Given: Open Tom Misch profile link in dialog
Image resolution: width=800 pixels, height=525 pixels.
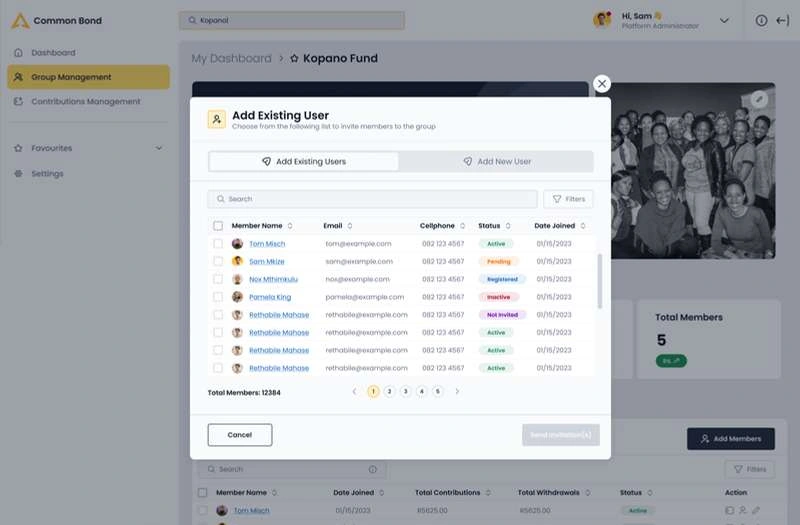Looking at the screenshot, I should click(x=267, y=244).
